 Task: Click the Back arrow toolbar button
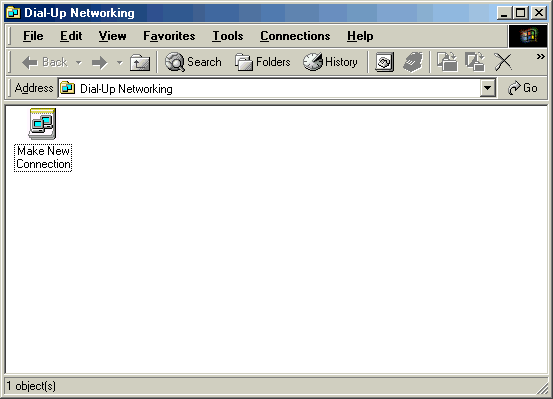tap(44, 62)
